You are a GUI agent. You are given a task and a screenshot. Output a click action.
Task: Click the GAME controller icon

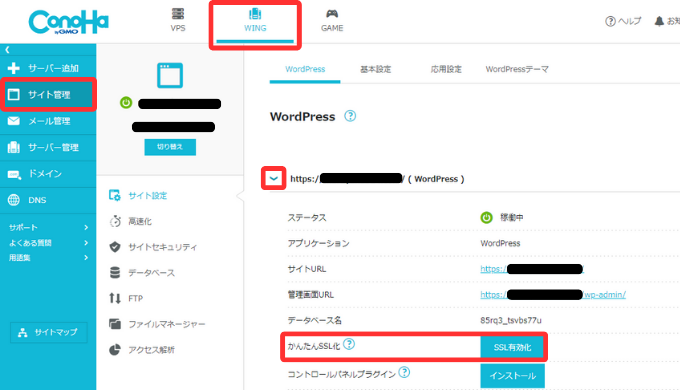[x=332, y=14]
